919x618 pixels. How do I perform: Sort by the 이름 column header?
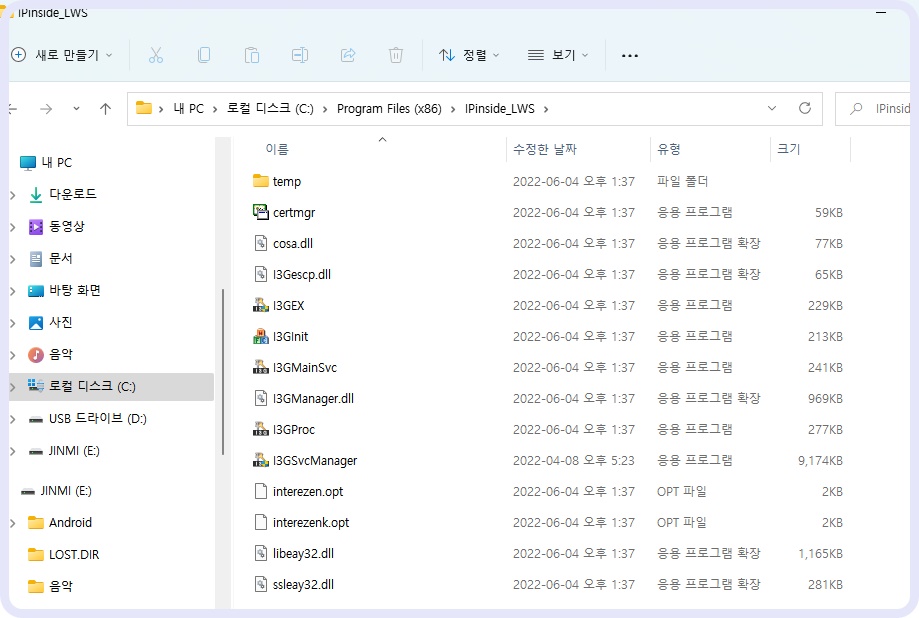pyautogui.click(x=277, y=150)
